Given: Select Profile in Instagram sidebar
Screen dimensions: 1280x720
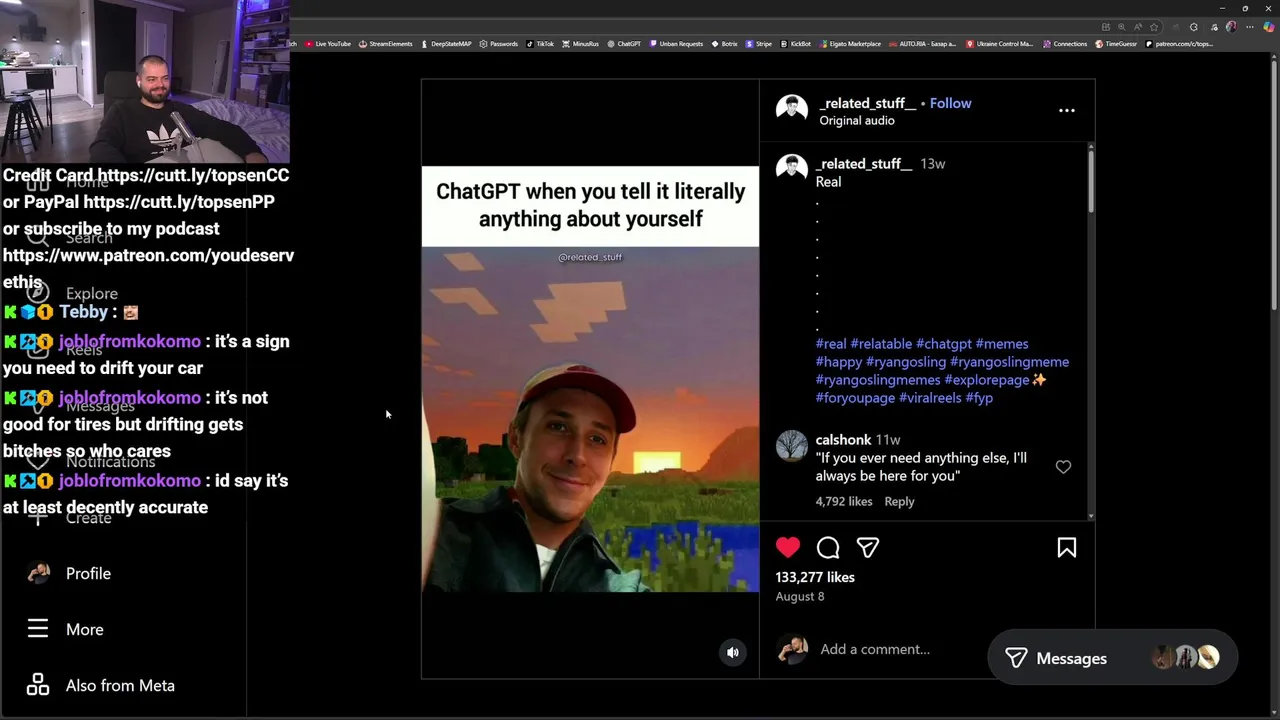Looking at the screenshot, I should click(x=88, y=573).
